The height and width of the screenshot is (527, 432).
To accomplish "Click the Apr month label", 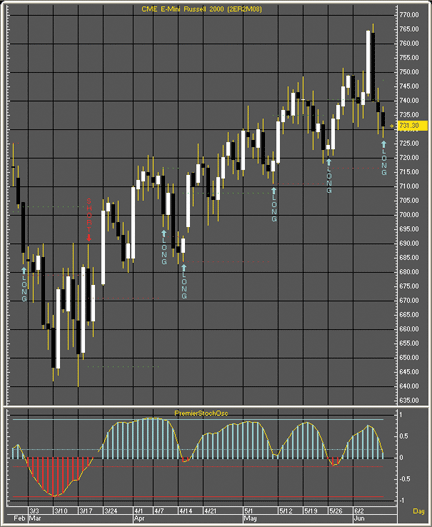I will pyautogui.click(x=139, y=519).
